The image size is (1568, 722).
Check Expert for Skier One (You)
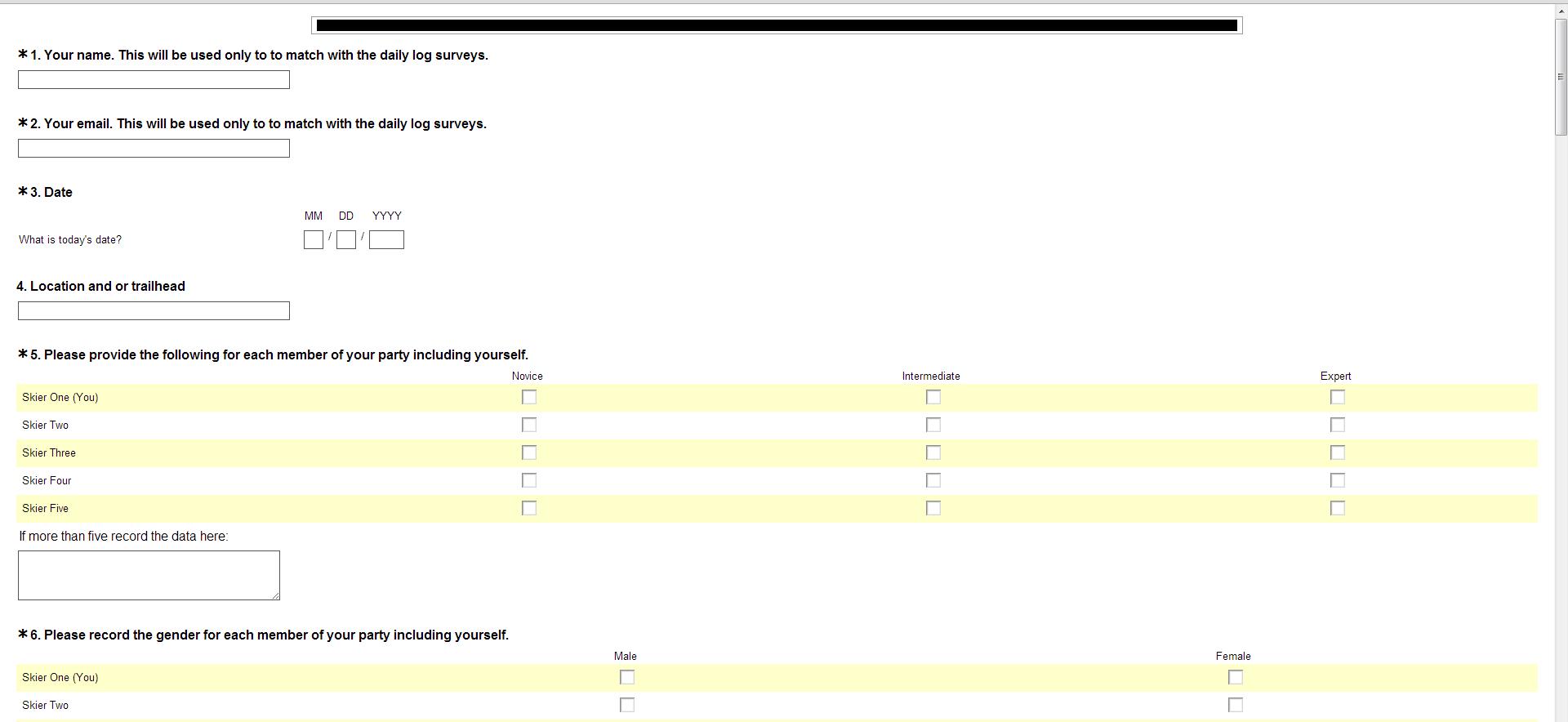[1338, 397]
